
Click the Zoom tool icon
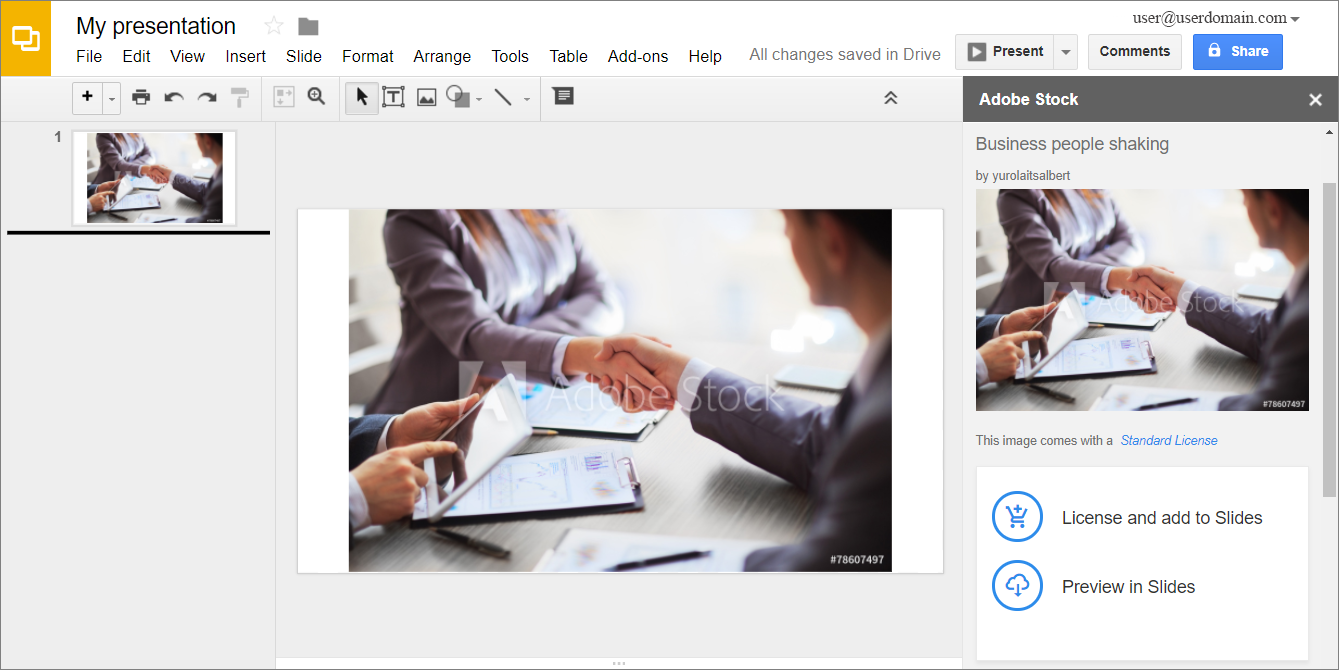click(x=317, y=97)
